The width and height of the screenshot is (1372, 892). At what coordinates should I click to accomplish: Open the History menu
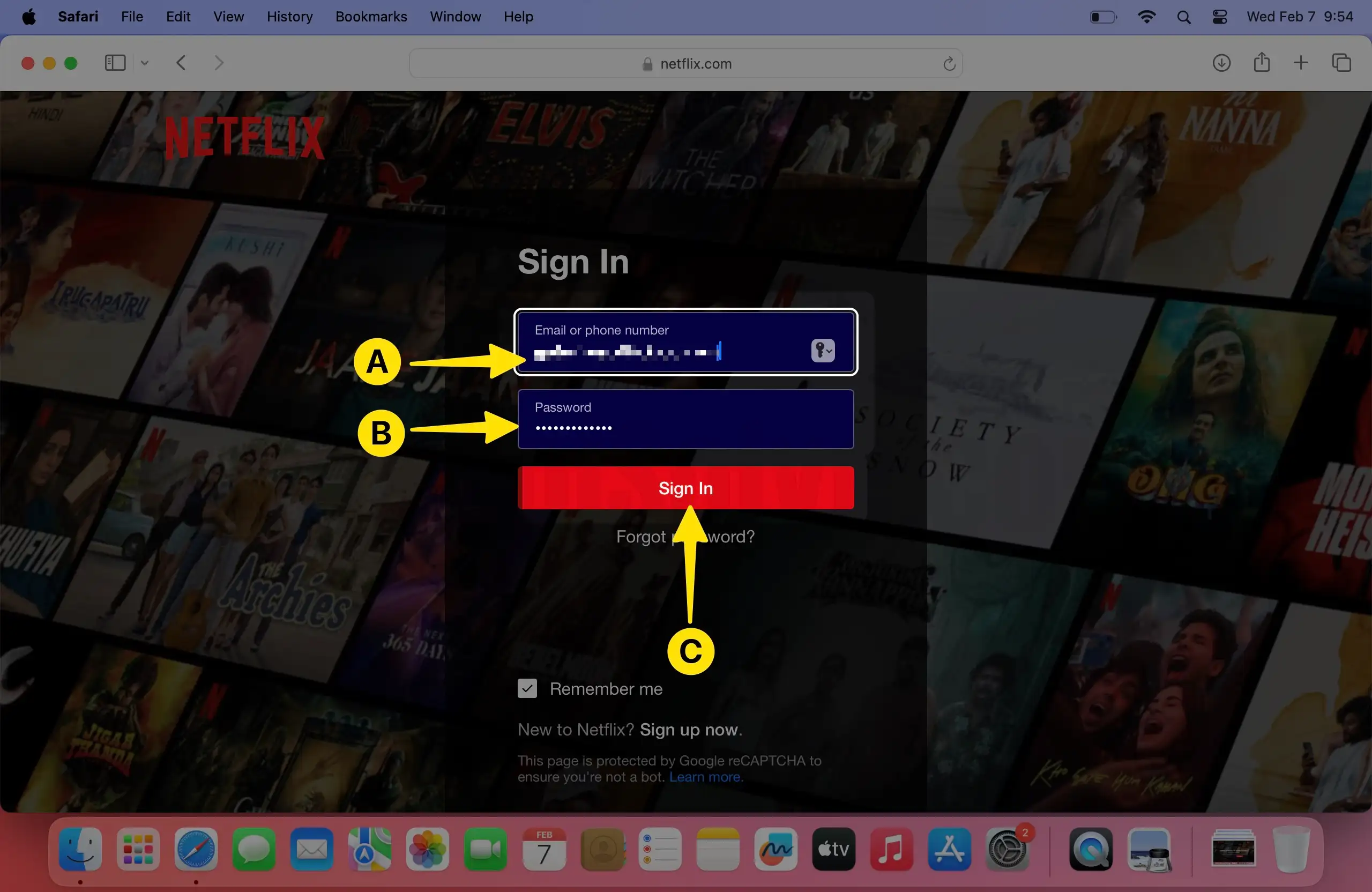[x=289, y=17]
